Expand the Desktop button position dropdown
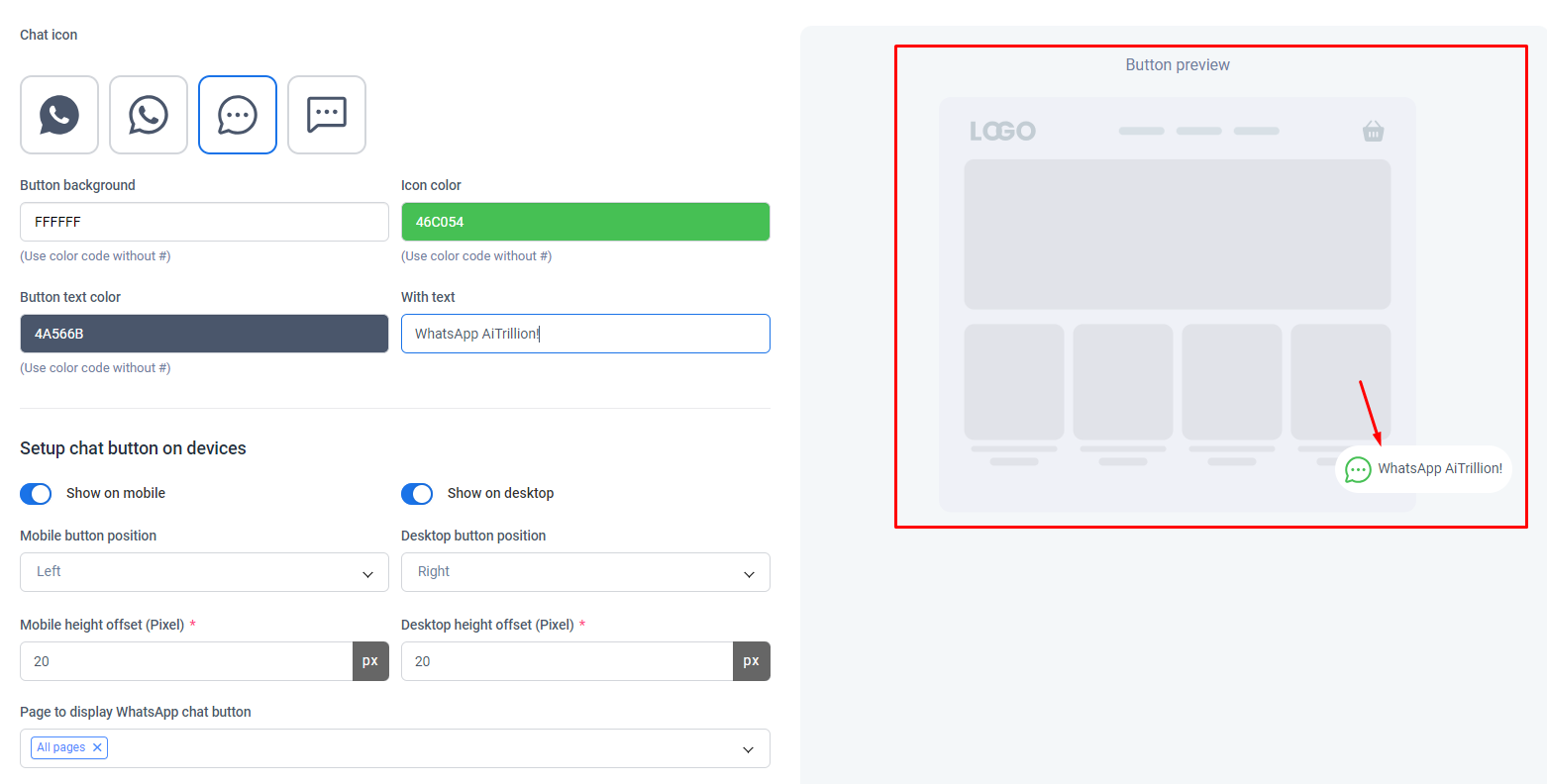The height and width of the screenshot is (784, 1547). (585, 572)
